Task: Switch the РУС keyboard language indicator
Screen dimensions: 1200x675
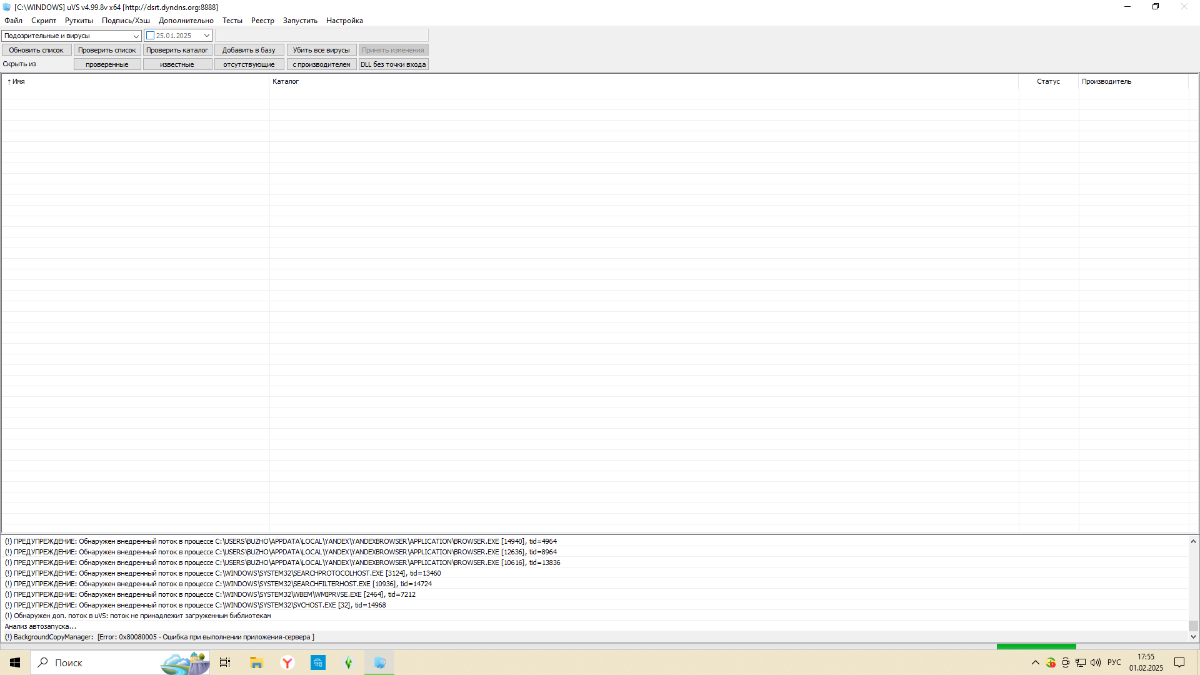Action: (x=1114, y=662)
